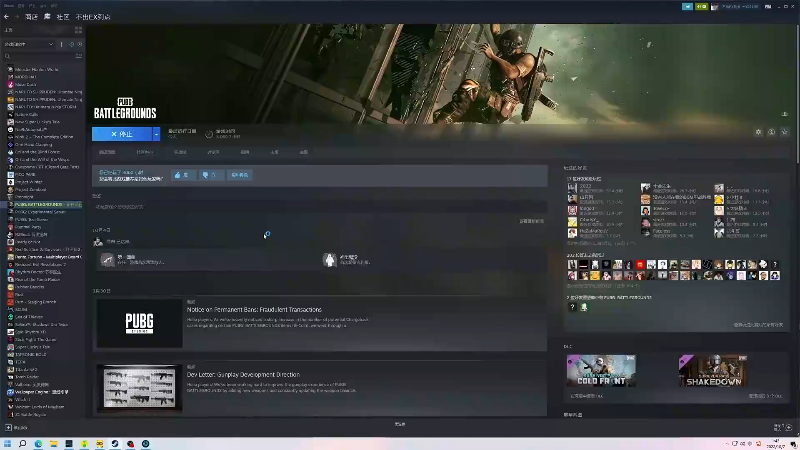Open Notice on Permanent Bans news article
The height and width of the screenshot is (450, 800).
click(254, 310)
